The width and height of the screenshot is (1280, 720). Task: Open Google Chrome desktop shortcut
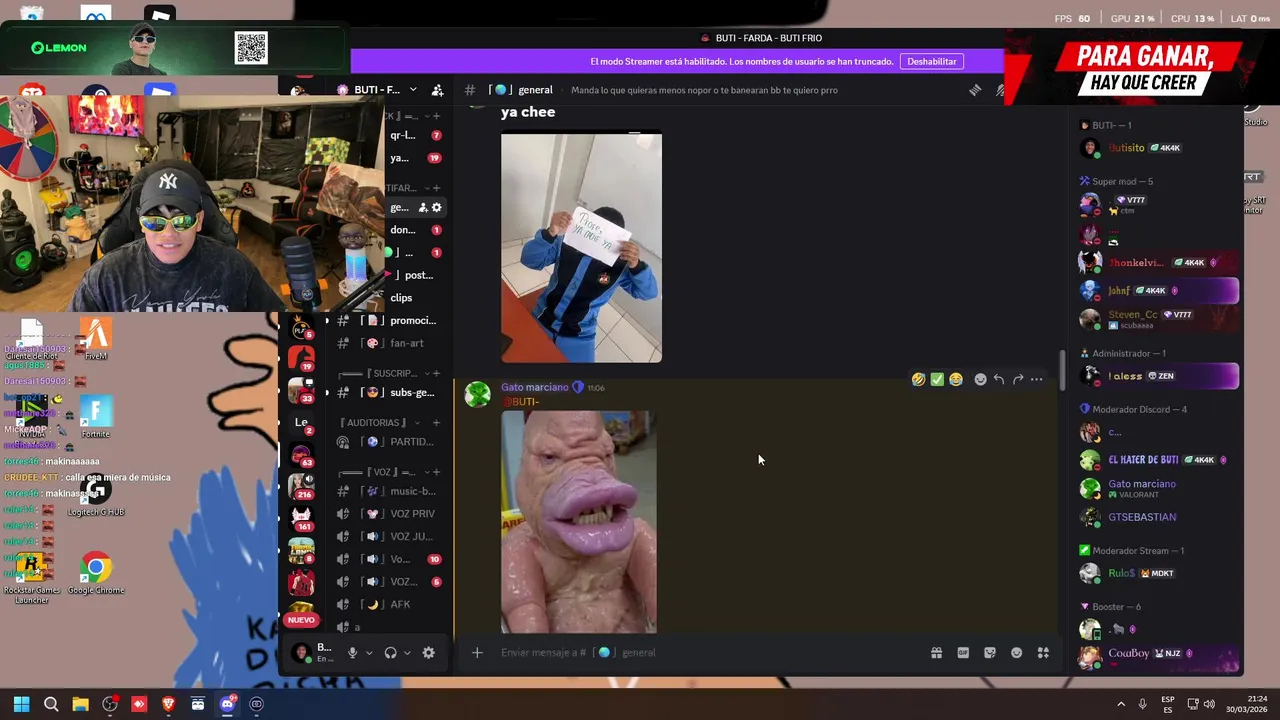tap(96, 574)
